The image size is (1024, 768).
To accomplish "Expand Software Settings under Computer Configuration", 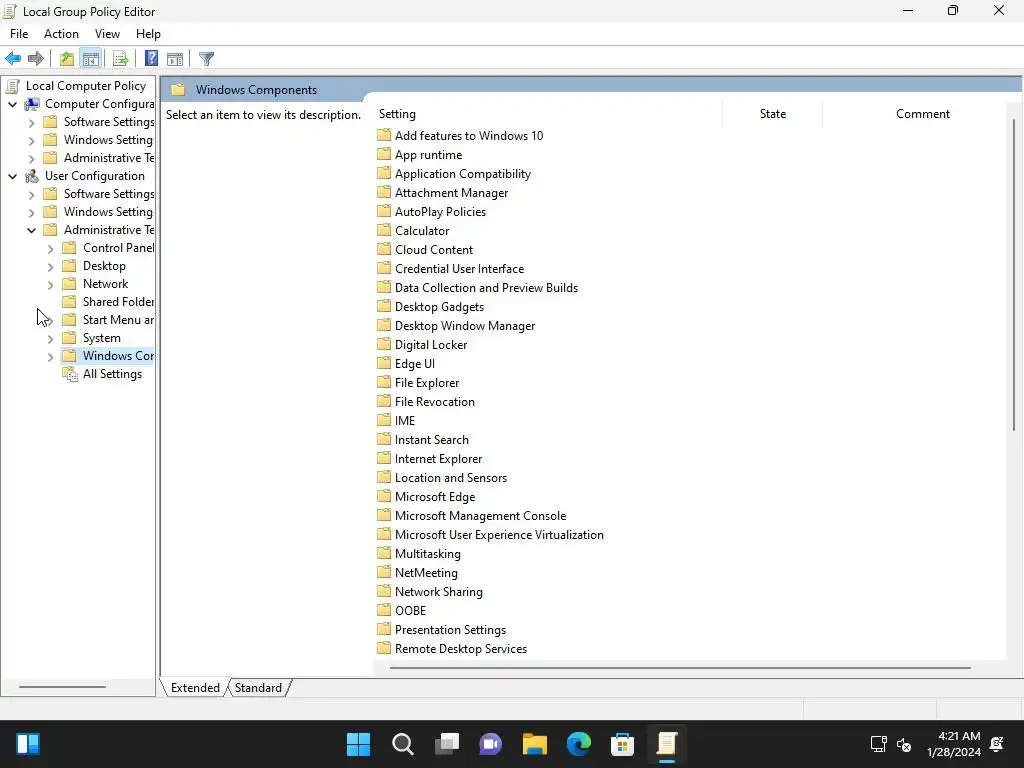I will point(31,122).
